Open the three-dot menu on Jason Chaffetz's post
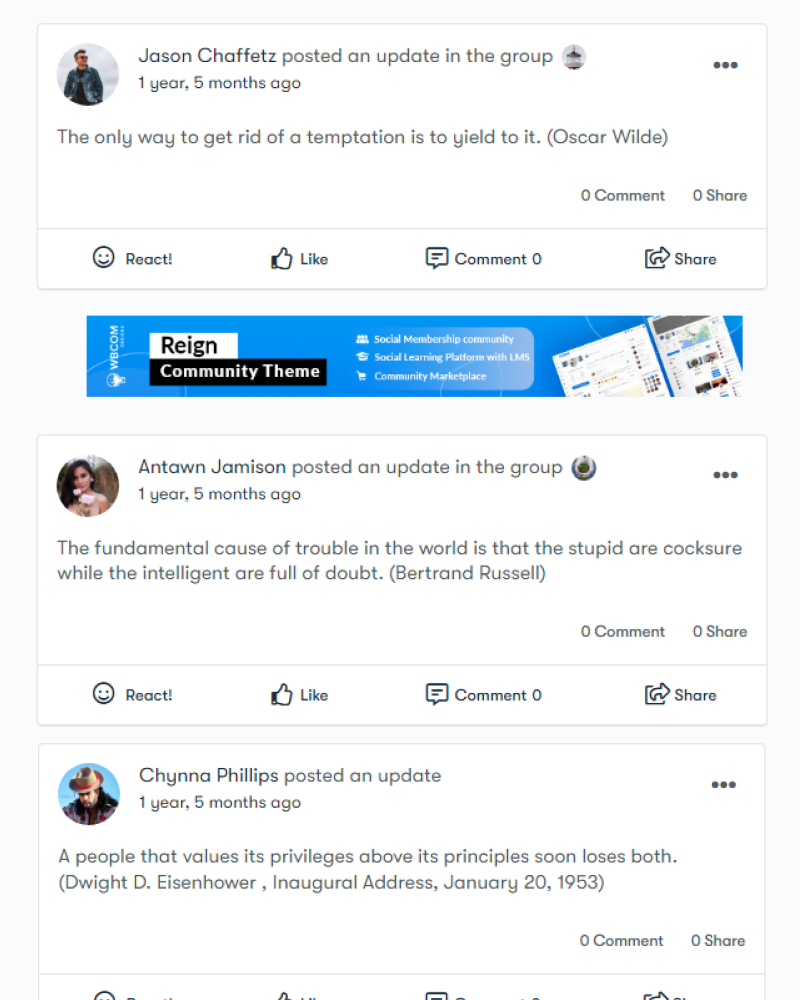800x1000 pixels. click(725, 65)
